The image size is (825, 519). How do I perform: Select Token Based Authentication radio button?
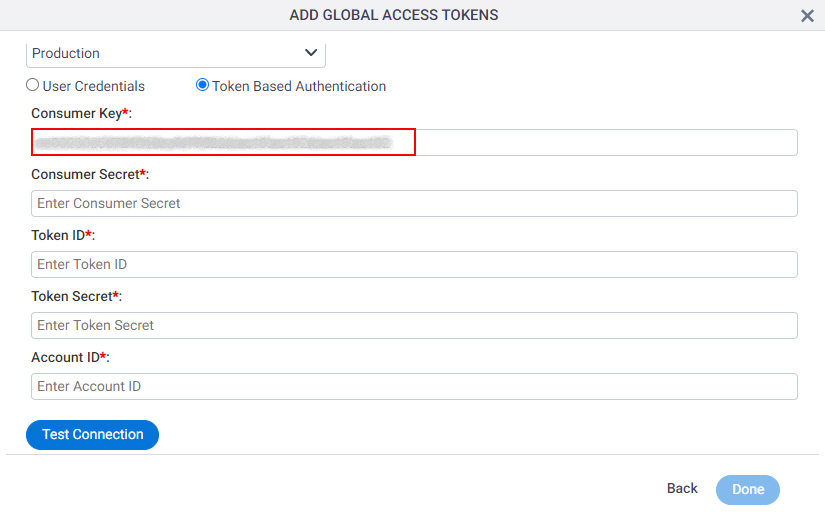(202, 85)
